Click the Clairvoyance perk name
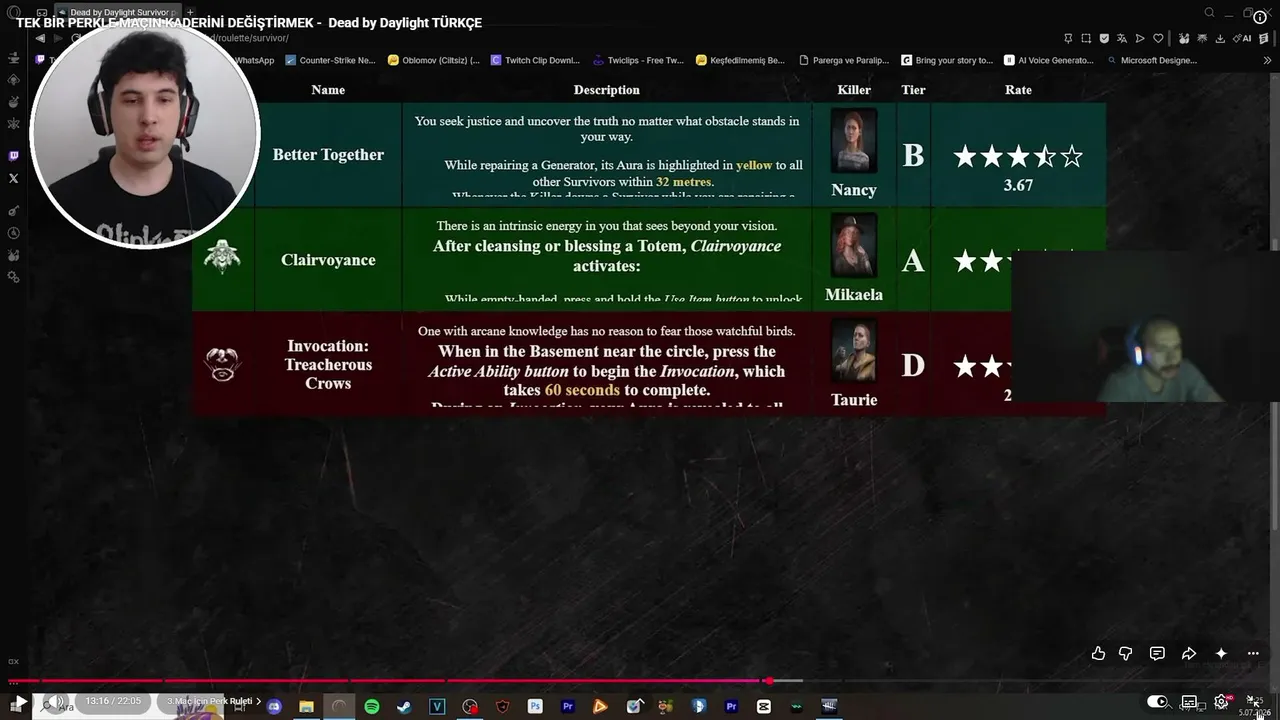1280x720 pixels. click(x=328, y=260)
